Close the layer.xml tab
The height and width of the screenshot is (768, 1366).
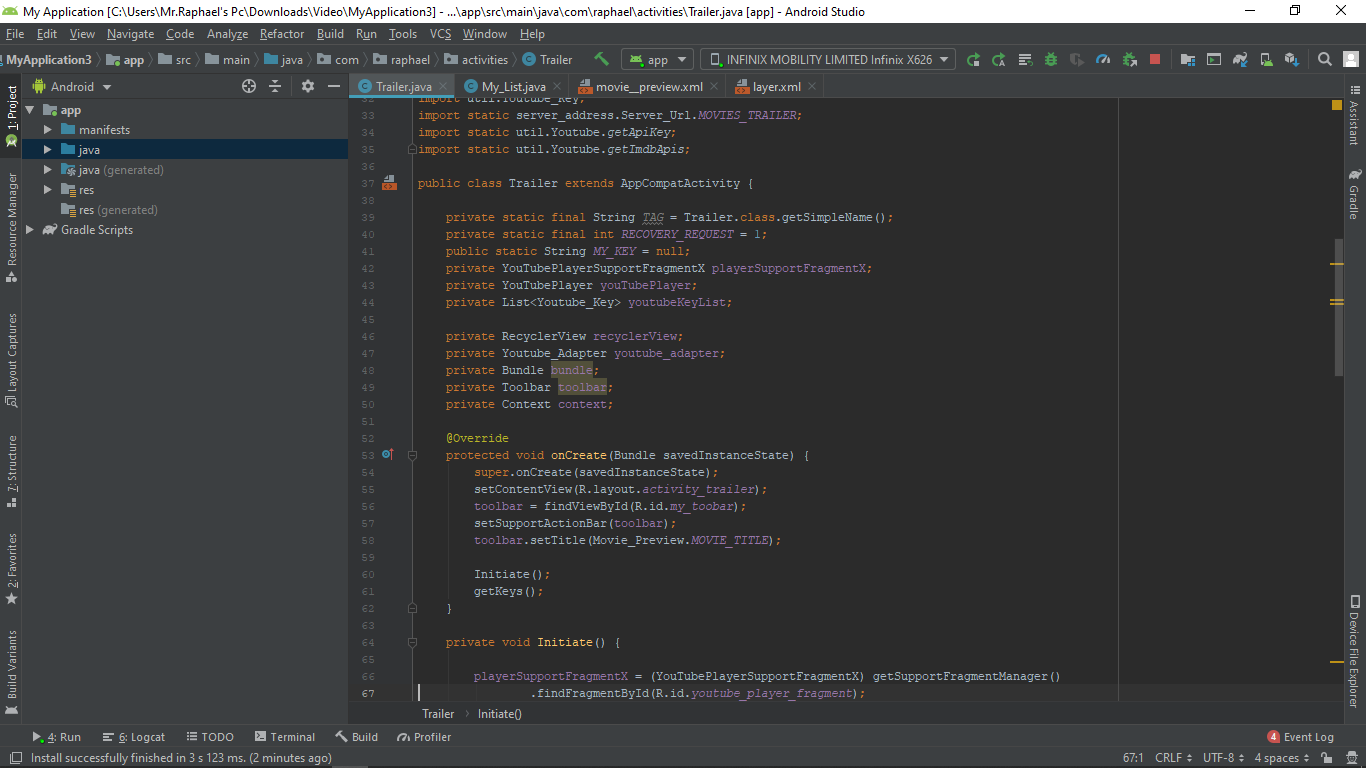[812, 87]
